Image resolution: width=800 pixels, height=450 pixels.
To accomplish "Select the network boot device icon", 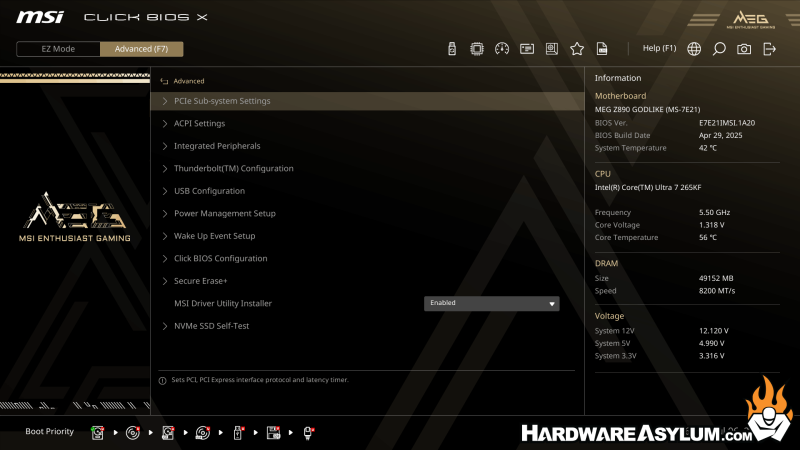I will click(x=308, y=433).
